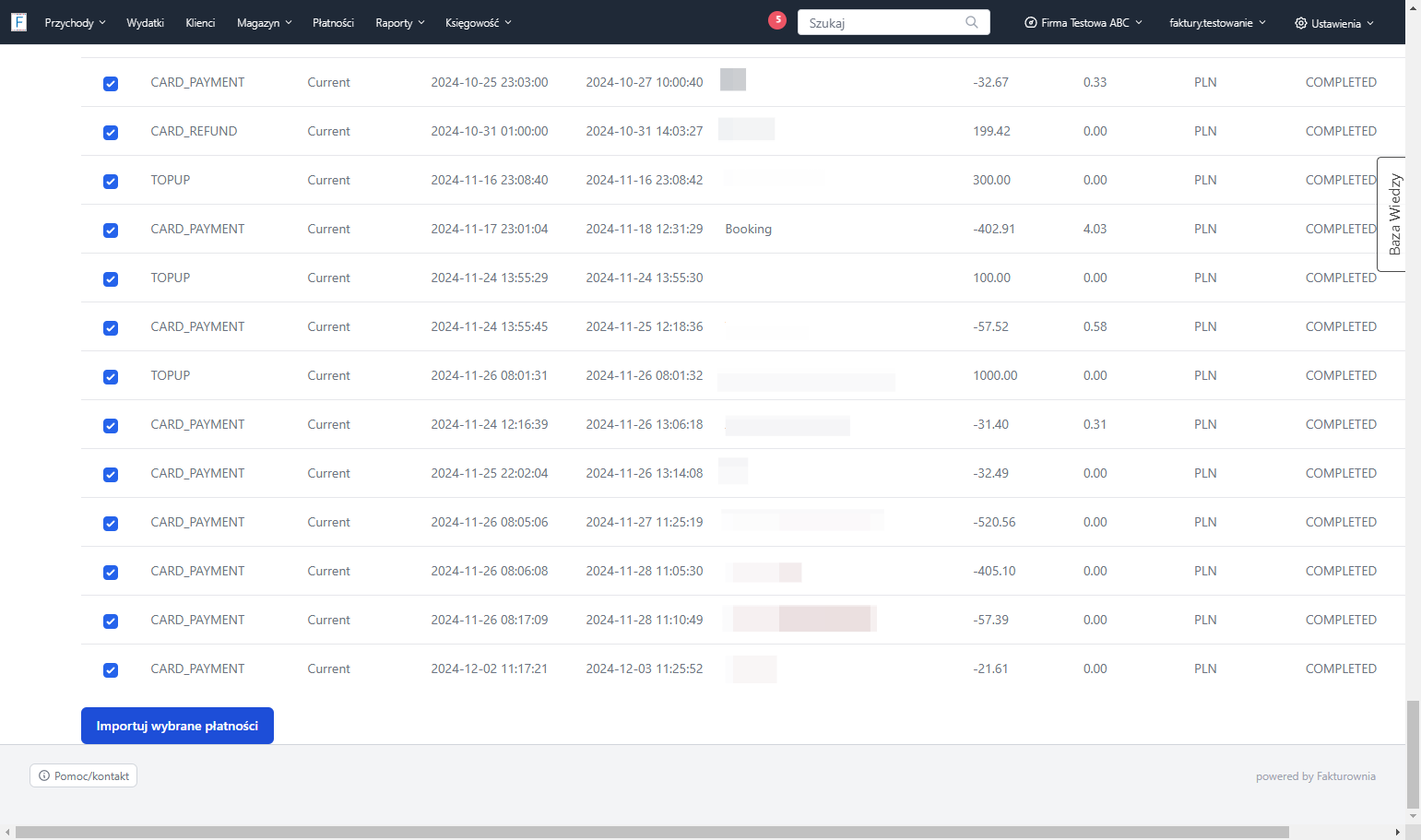
Task: Uncheck the CARD_REFUND 199.42 row checkbox
Action: click(111, 133)
